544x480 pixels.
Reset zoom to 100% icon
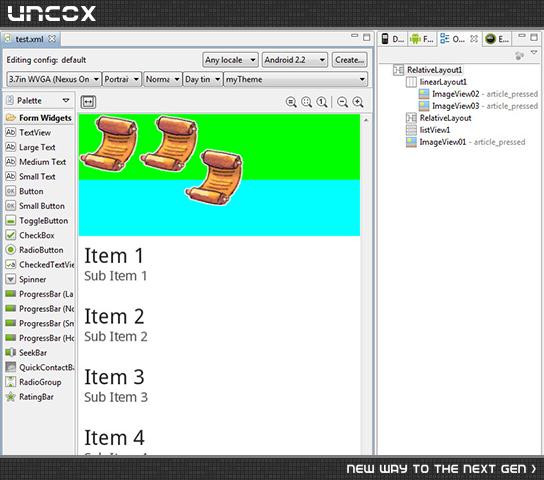(x=322, y=102)
